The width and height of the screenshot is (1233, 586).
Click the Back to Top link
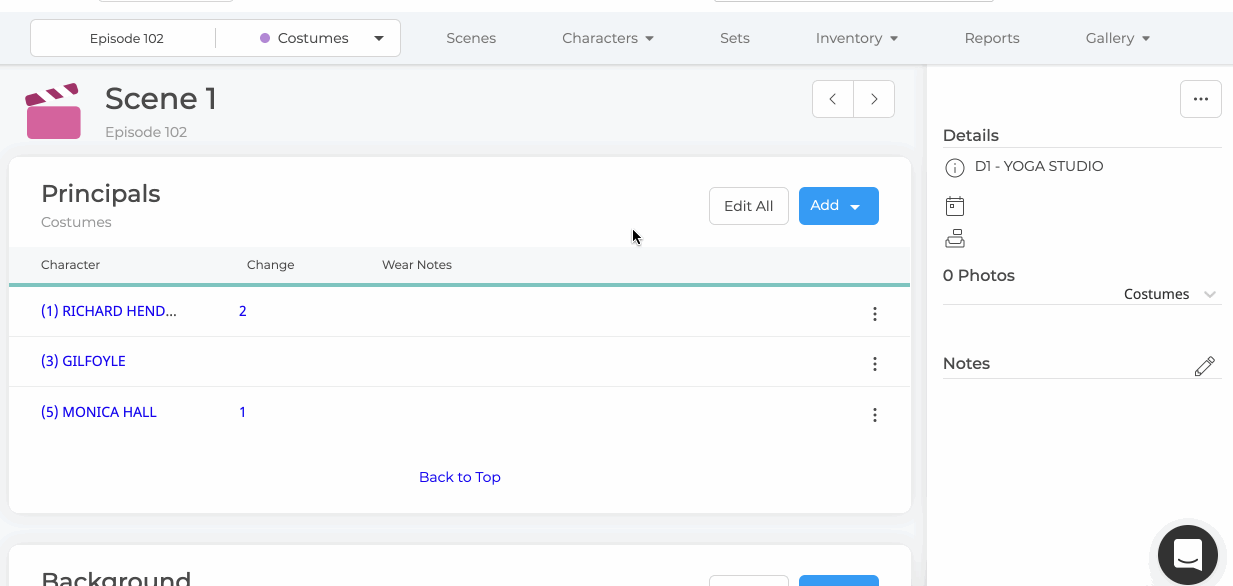coord(460,477)
